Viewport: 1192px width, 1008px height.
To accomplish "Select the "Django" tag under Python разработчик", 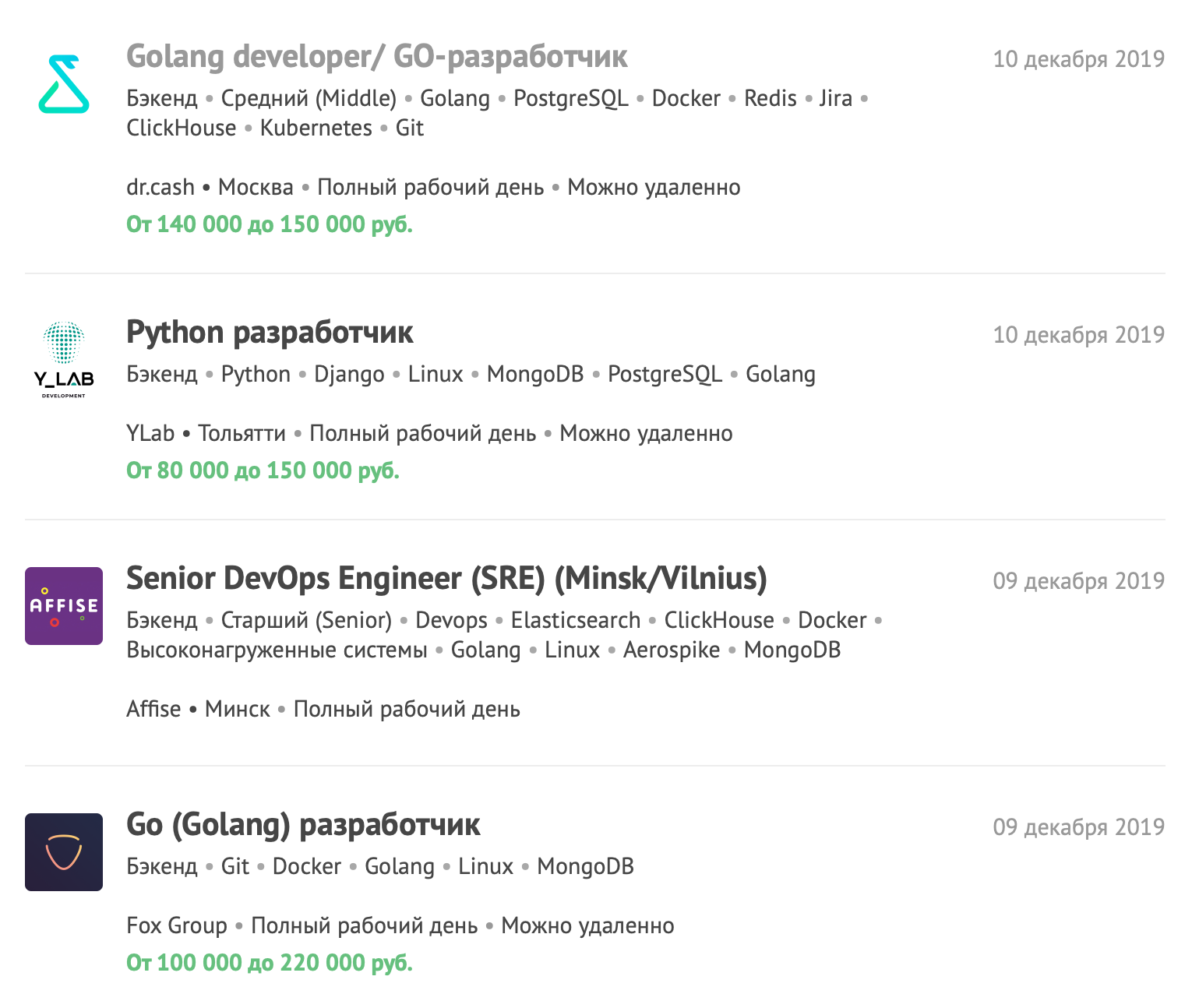I will point(349,374).
